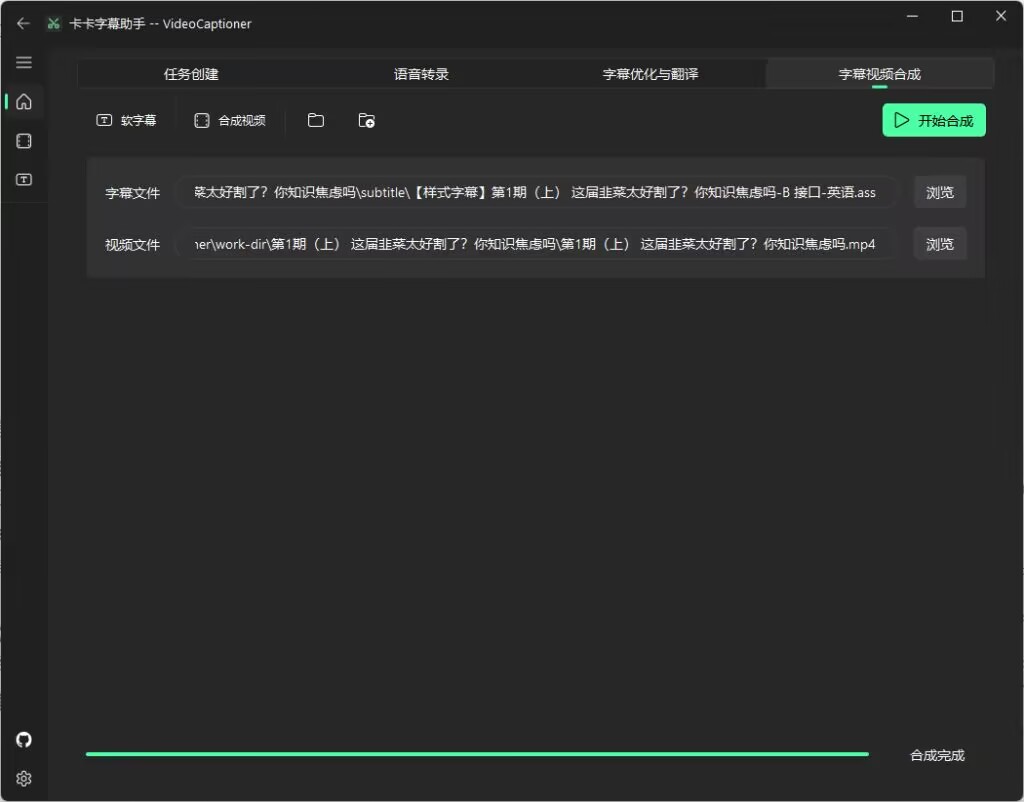Switch to the 任务创建 tab
The width and height of the screenshot is (1024, 802).
[x=190, y=73]
